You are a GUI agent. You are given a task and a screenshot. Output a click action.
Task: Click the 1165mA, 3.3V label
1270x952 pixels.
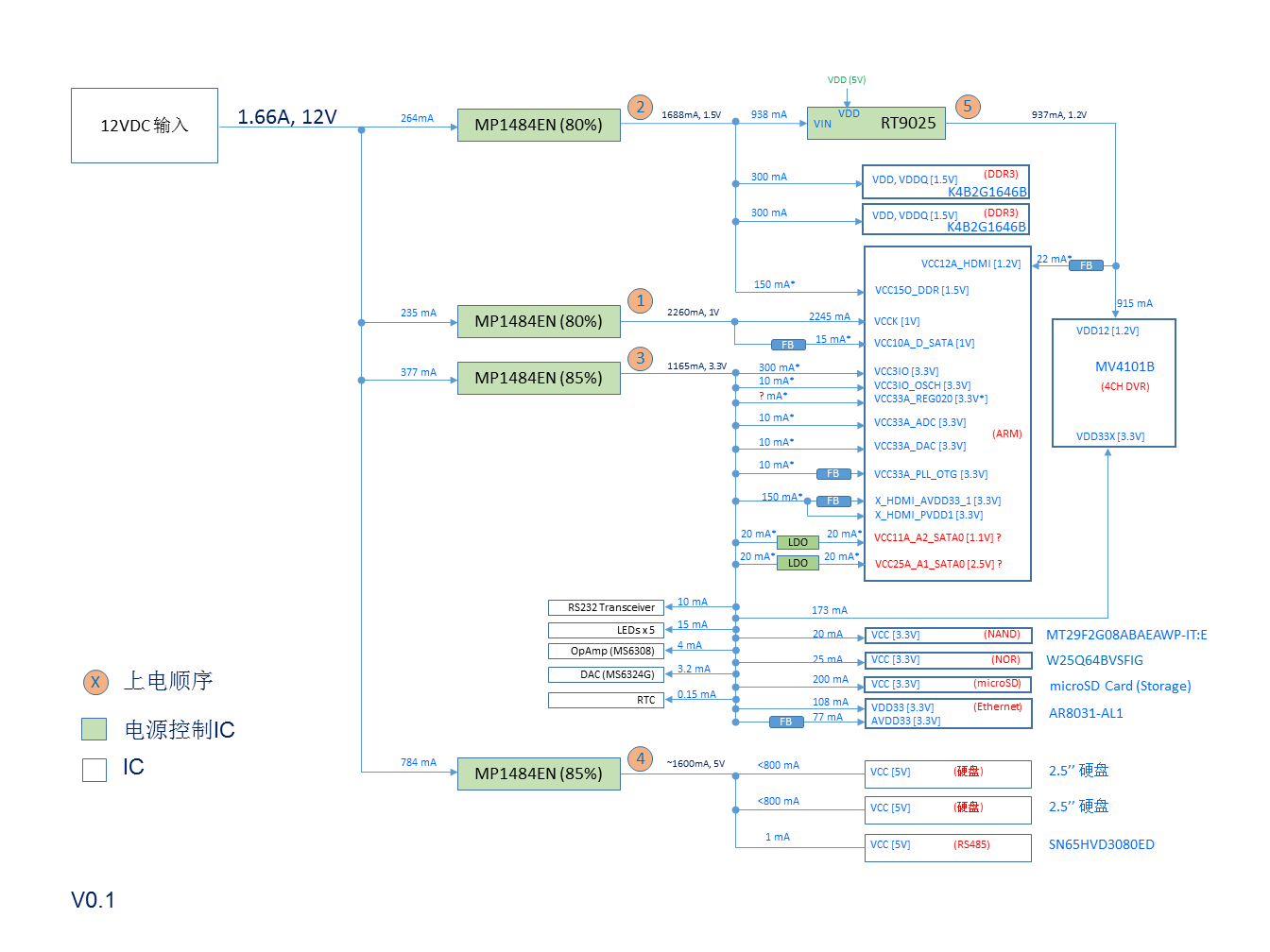(x=697, y=365)
